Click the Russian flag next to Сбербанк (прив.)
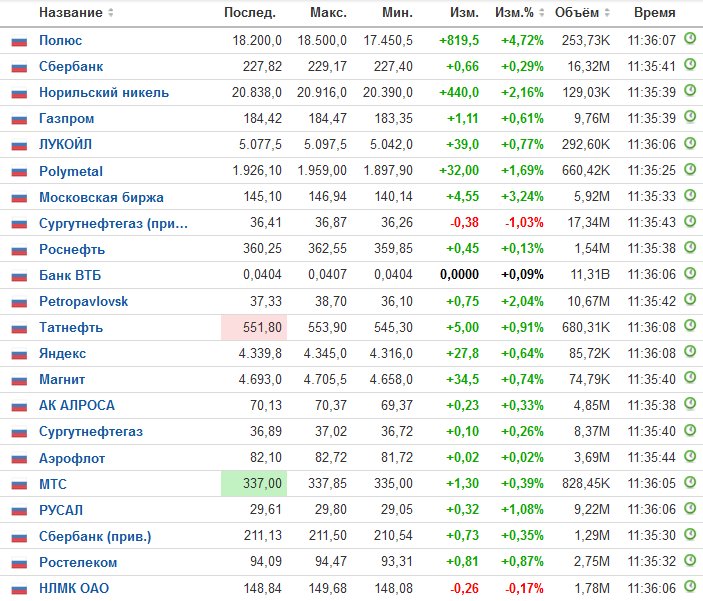Viewport: 703px width, 601px height. (x=19, y=537)
